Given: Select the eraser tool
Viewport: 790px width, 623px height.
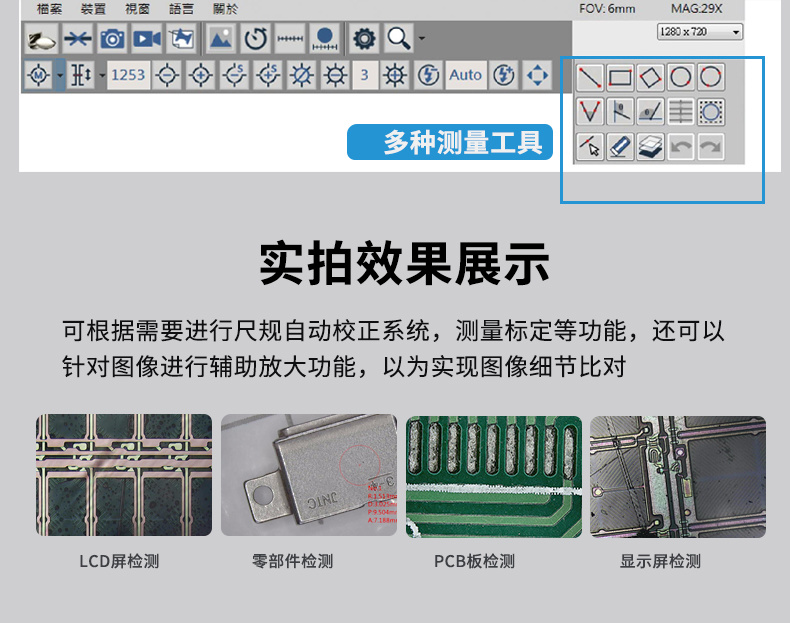Looking at the screenshot, I should [620, 147].
